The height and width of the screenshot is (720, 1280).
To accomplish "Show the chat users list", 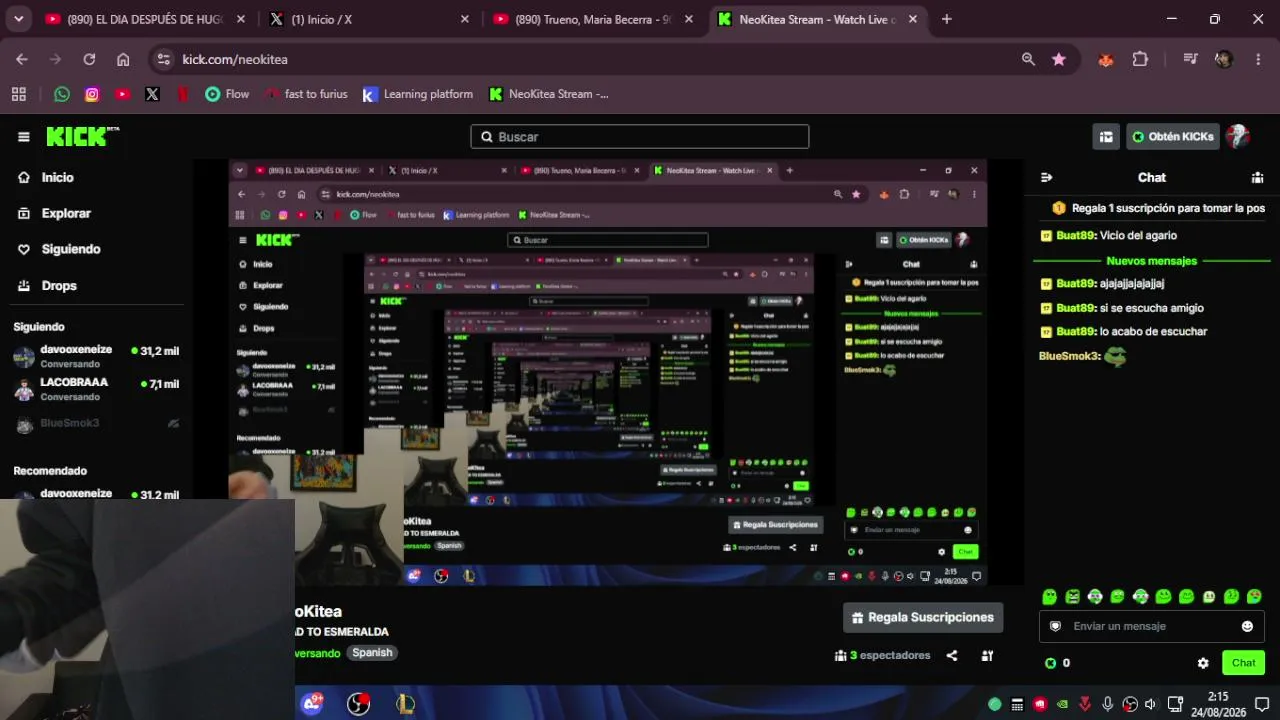I will (x=1257, y=177).
